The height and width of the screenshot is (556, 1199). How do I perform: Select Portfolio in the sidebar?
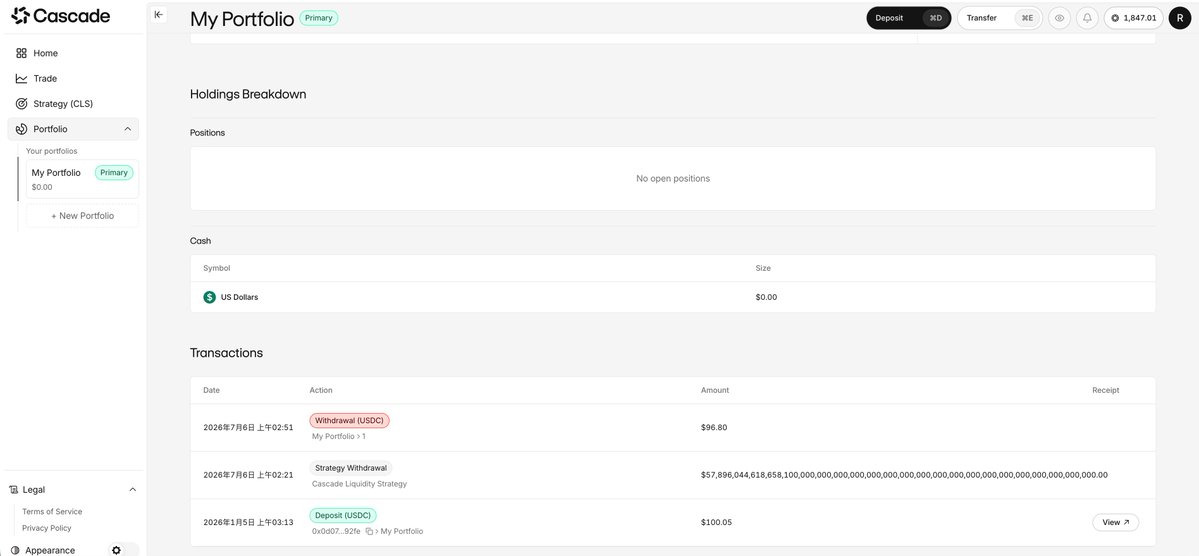73,129
